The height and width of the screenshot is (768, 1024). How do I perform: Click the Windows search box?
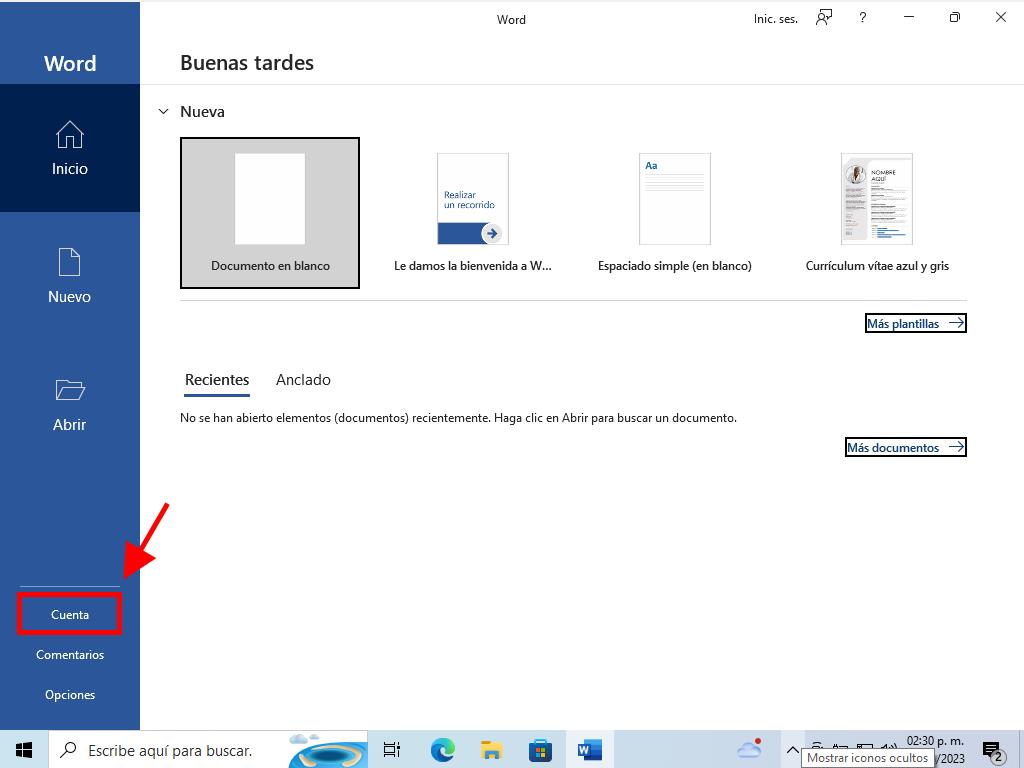170,750
